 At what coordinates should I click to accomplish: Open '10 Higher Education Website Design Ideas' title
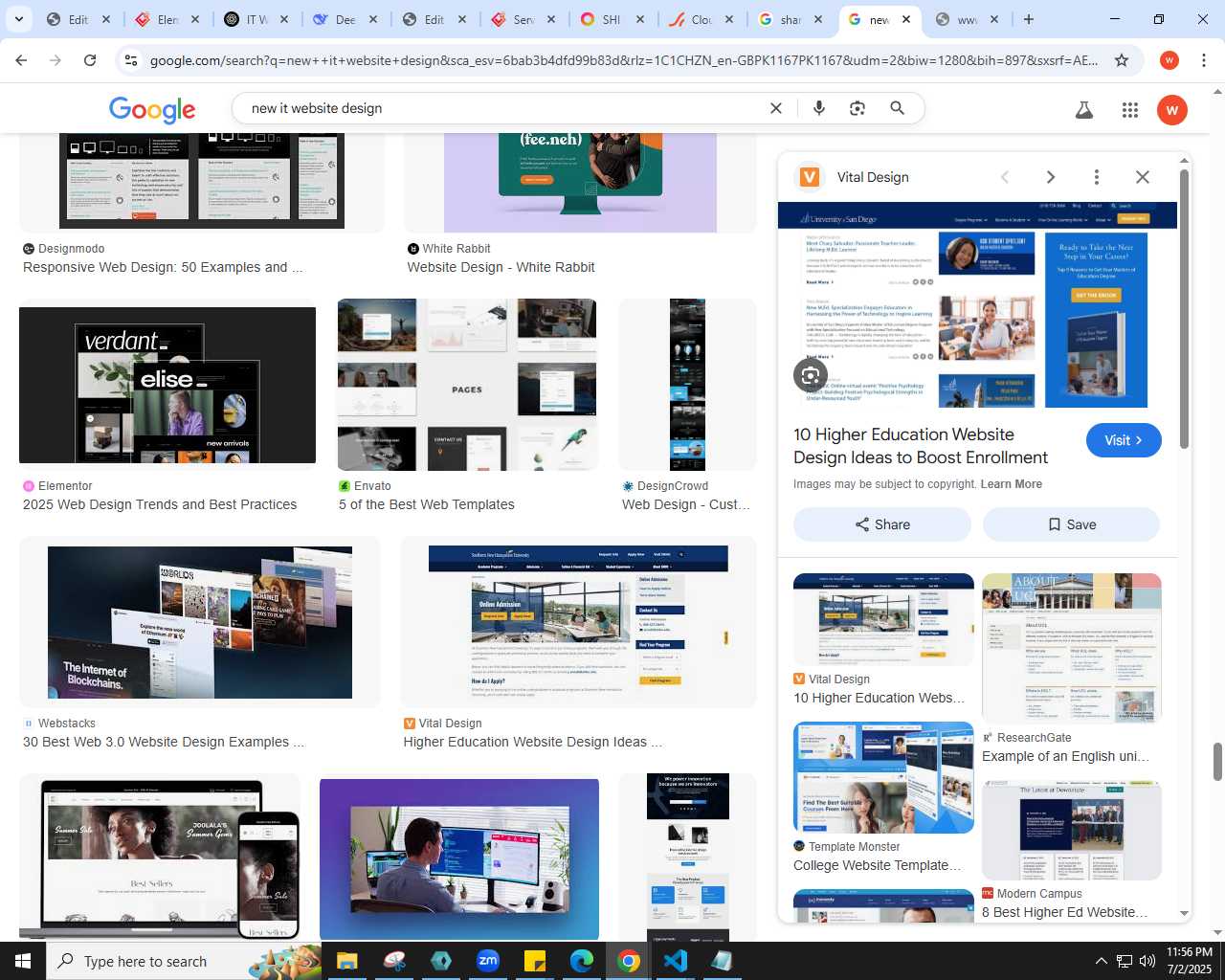tap(920, 446)
